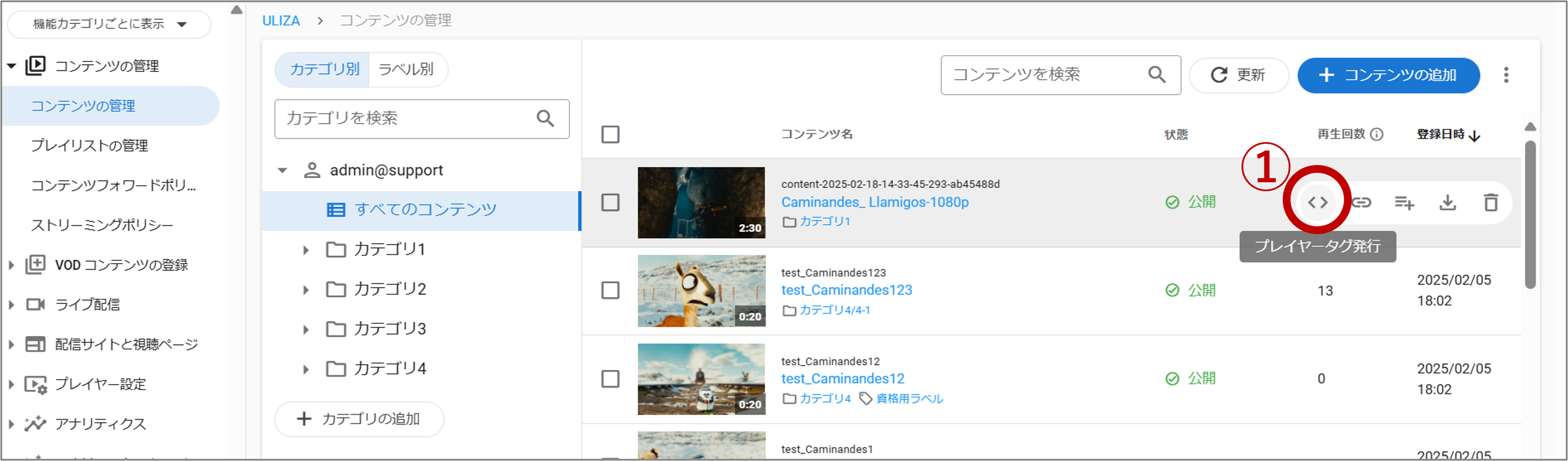Click the link icon for Caminandes_Llamigos-1080p
Viewport: 1568px width, 461px height.
click(1361, 202)
